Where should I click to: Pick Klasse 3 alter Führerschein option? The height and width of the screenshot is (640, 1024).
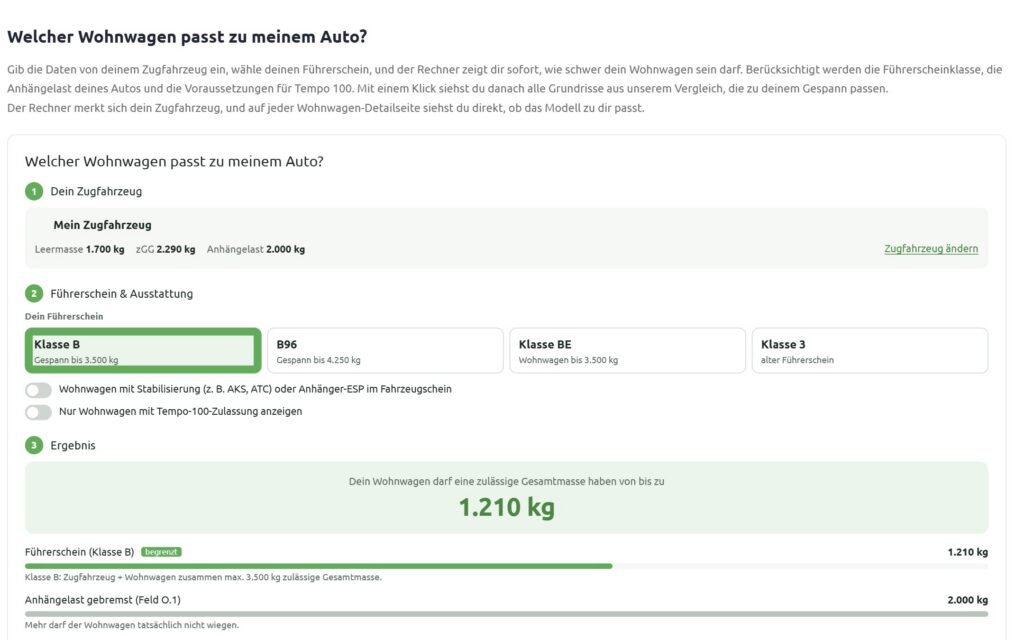[x=870, y=351]
